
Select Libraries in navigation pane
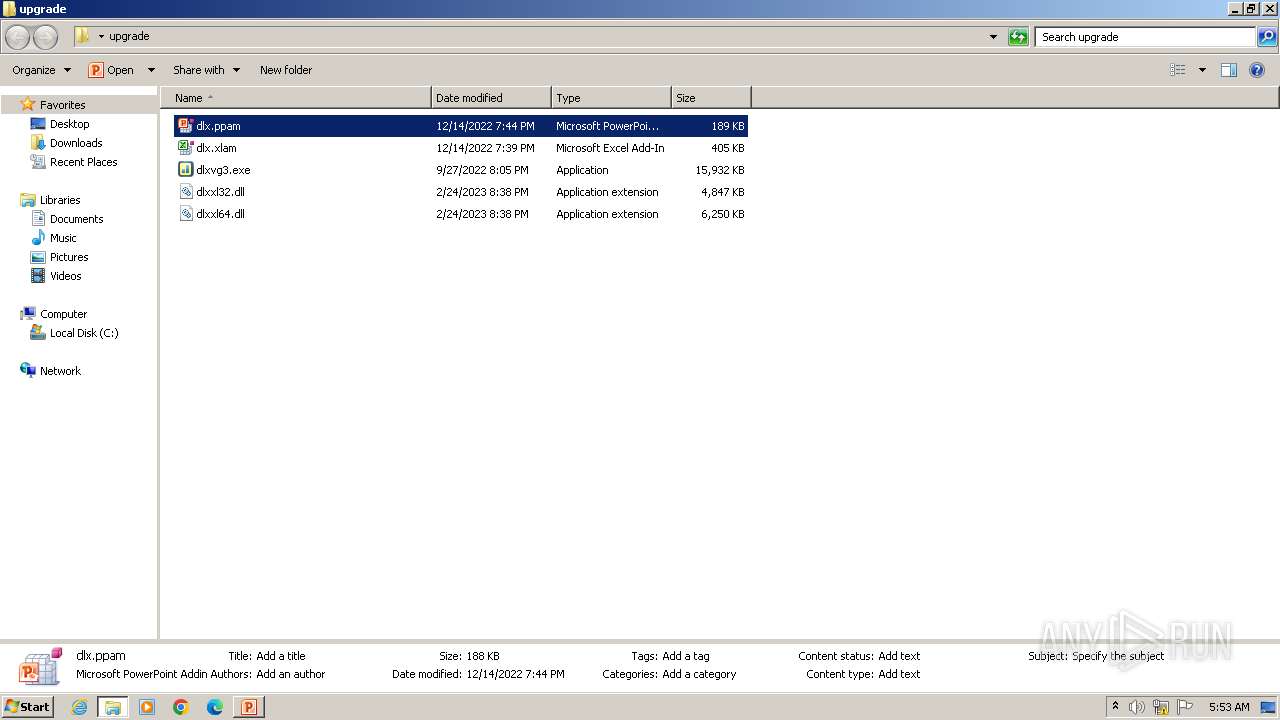click(60, 200)
